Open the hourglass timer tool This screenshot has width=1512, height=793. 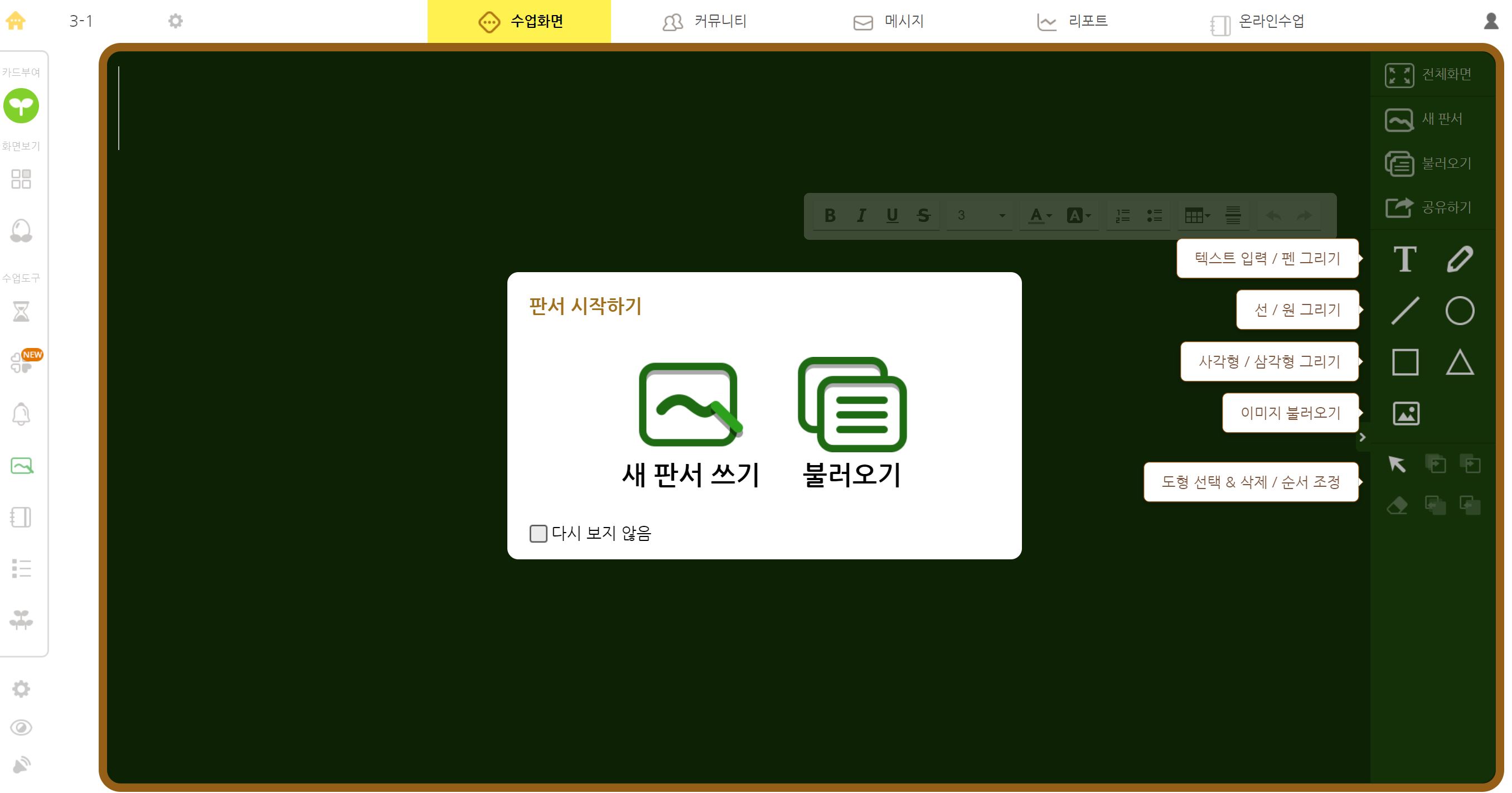(21, 312)
